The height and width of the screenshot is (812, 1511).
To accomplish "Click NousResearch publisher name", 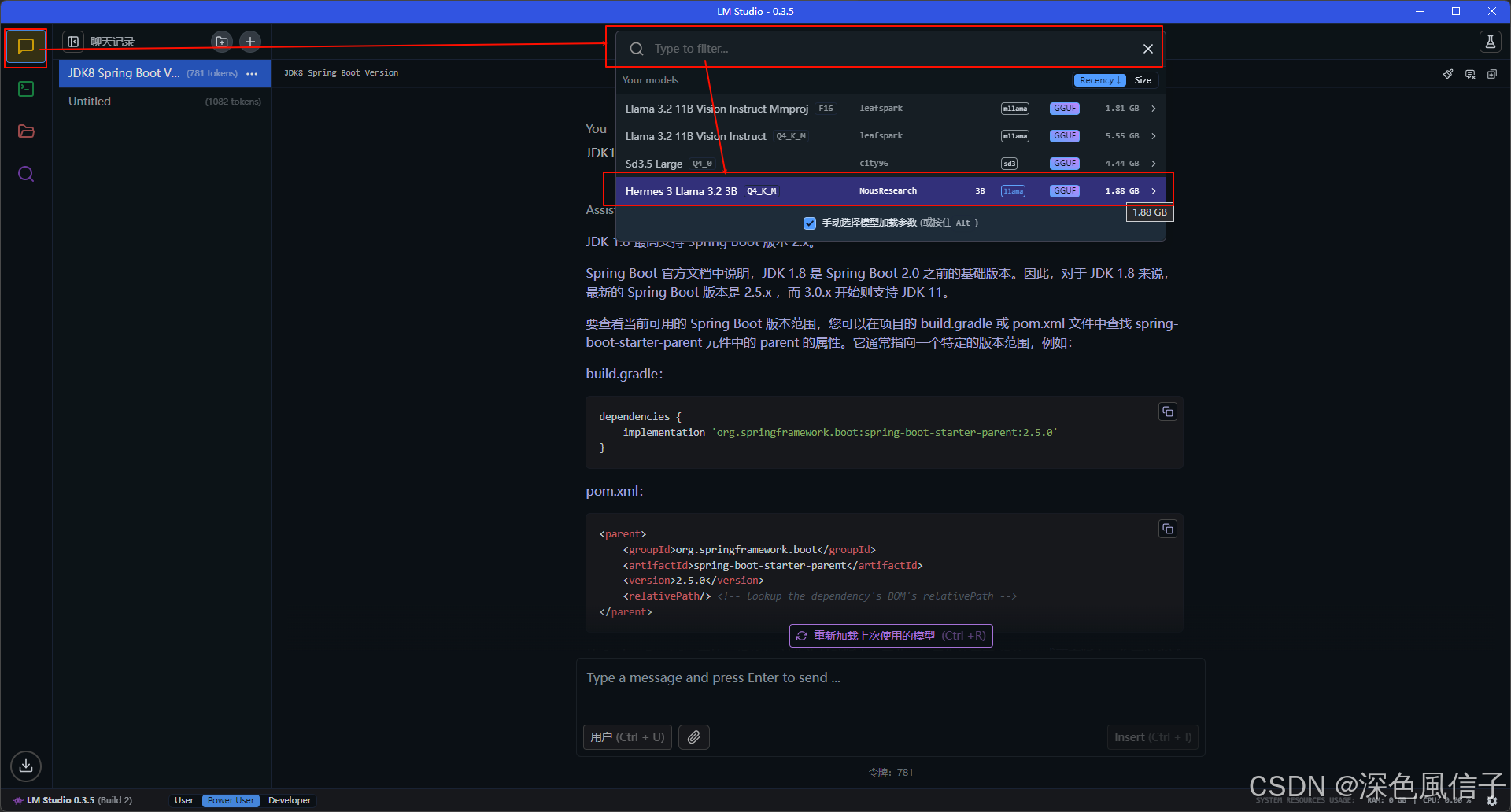I will click(888, 191).
